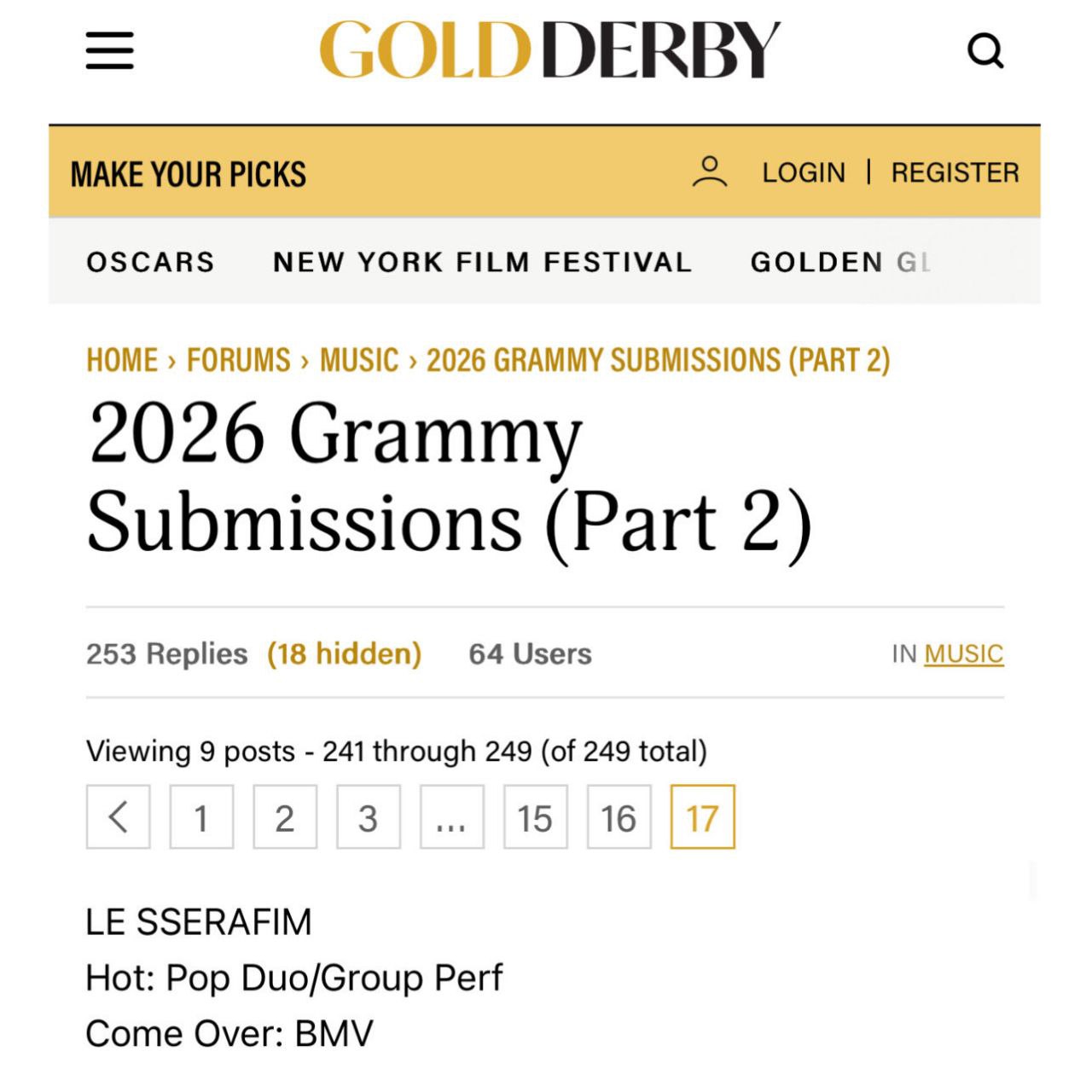The image size is (1092, 1092).
Task: Open the Oscars nav tab
Action: click(x=150, y=262)
